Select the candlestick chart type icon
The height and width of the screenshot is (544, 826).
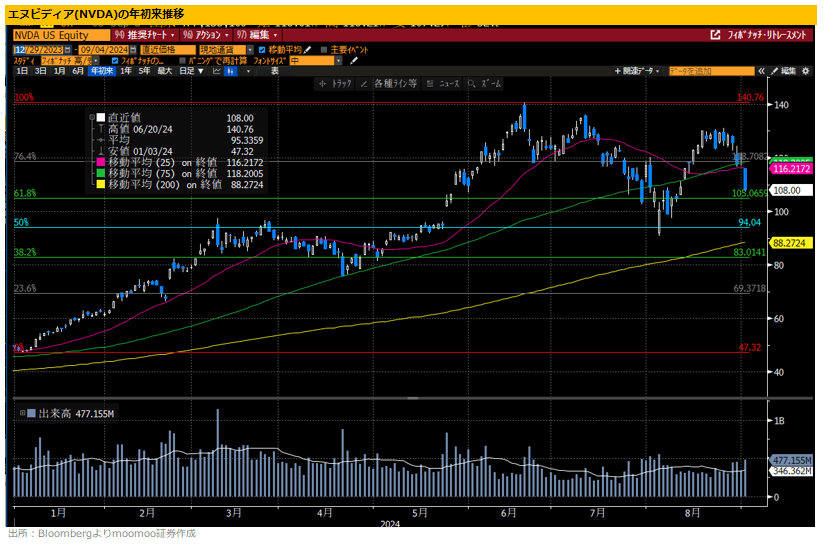click(231, 71)
